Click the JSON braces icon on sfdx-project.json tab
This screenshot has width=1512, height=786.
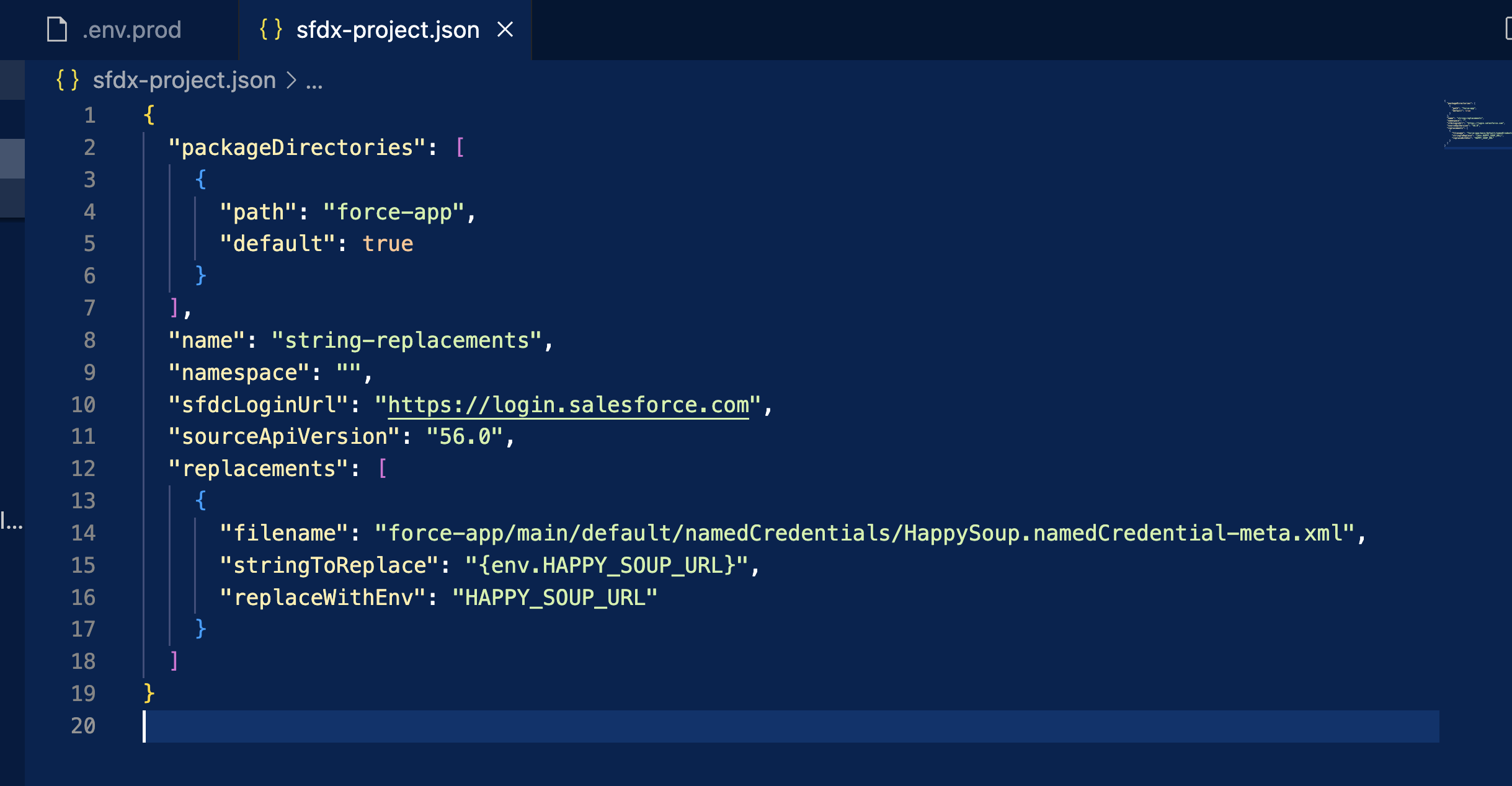click(x=270, y=29)
